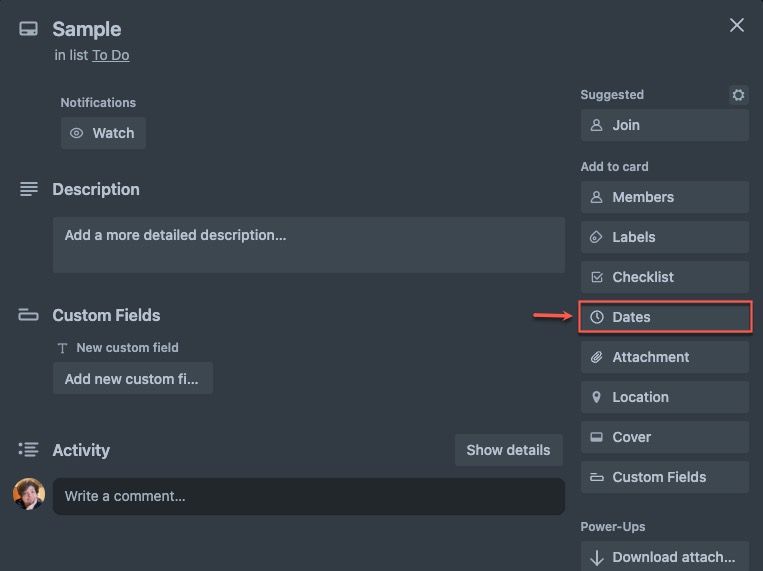Viewport: 763px width, 571px height.
Task: Click the Add new custom field input
Action: click(133, 379)
